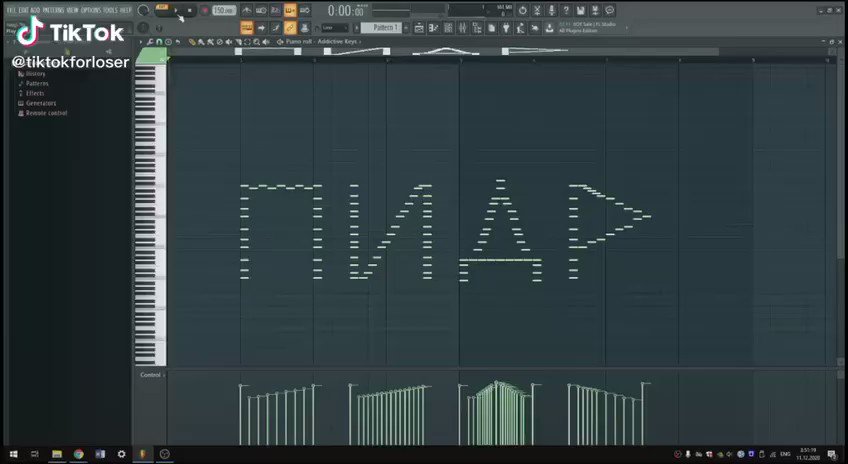
Task: Click the piano roll undo arrow icon
Action: pos(178,42)
